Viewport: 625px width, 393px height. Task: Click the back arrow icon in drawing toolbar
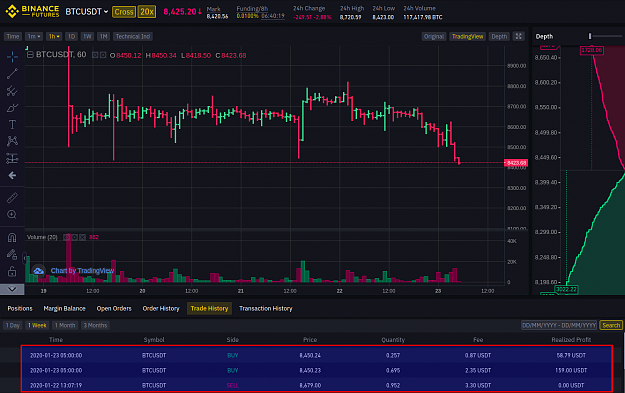coord(12,175)
